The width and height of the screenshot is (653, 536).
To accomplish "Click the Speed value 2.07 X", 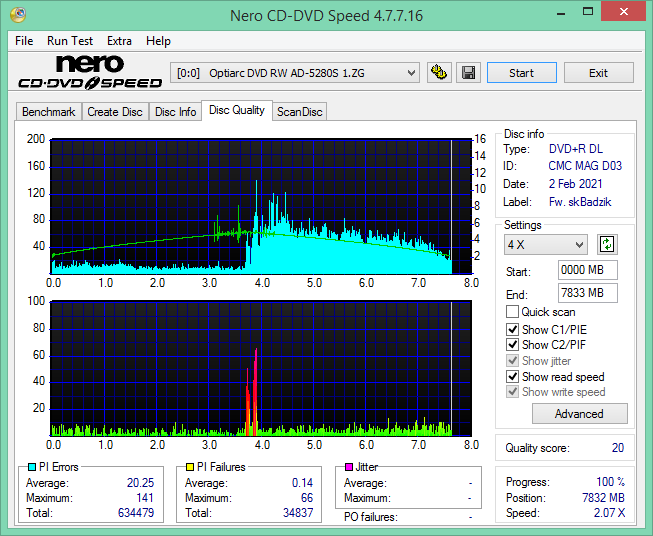I will tap(609, 513).
